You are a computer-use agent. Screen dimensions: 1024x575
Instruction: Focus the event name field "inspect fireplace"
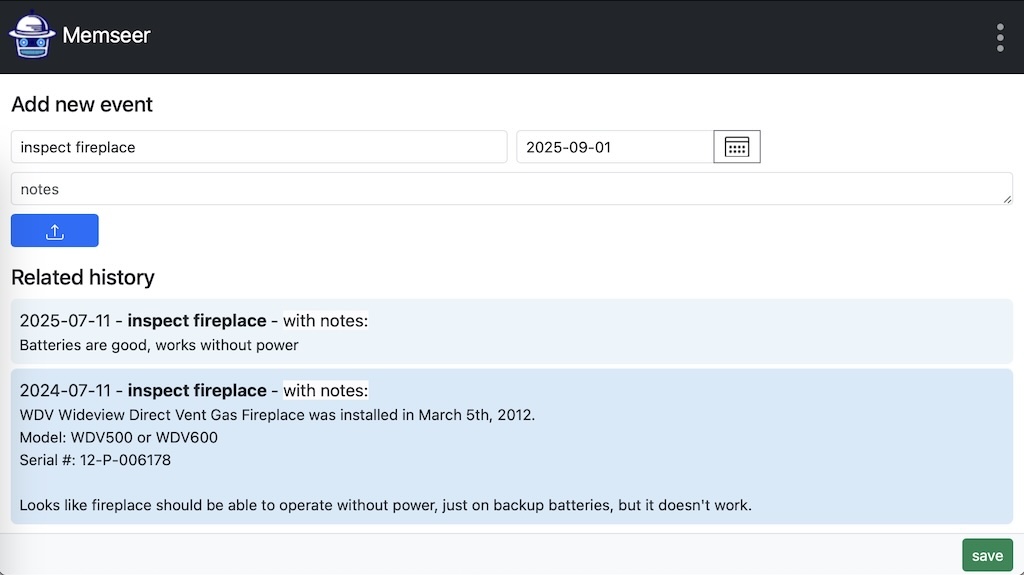[259, 147]
